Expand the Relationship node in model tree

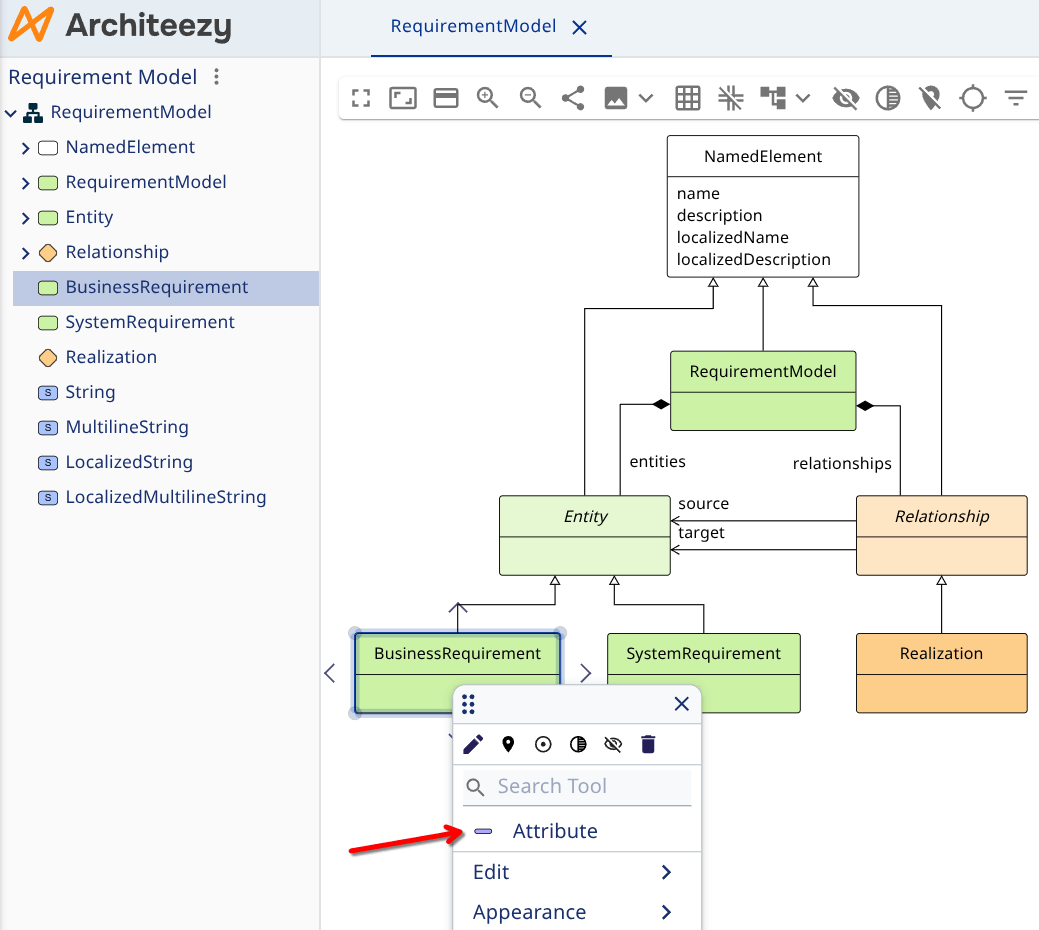click(x=25, y=253)
